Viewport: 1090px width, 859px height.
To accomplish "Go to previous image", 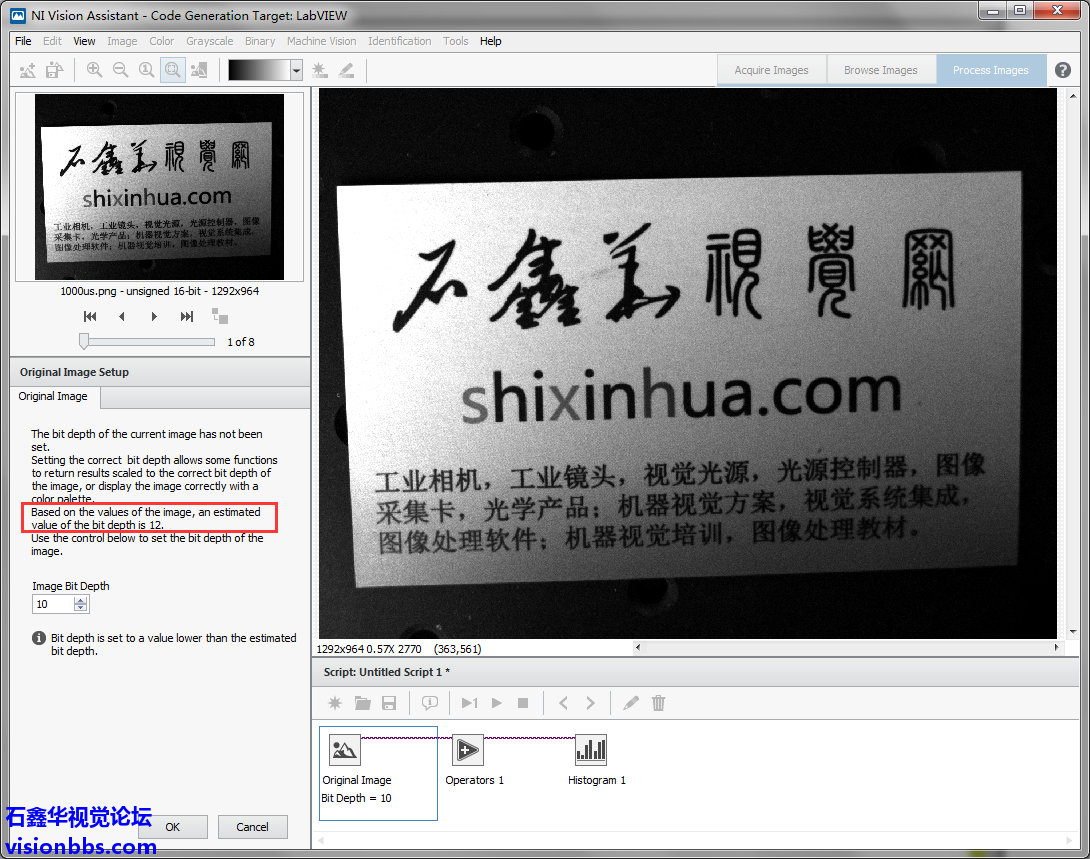I will point(122,317).
